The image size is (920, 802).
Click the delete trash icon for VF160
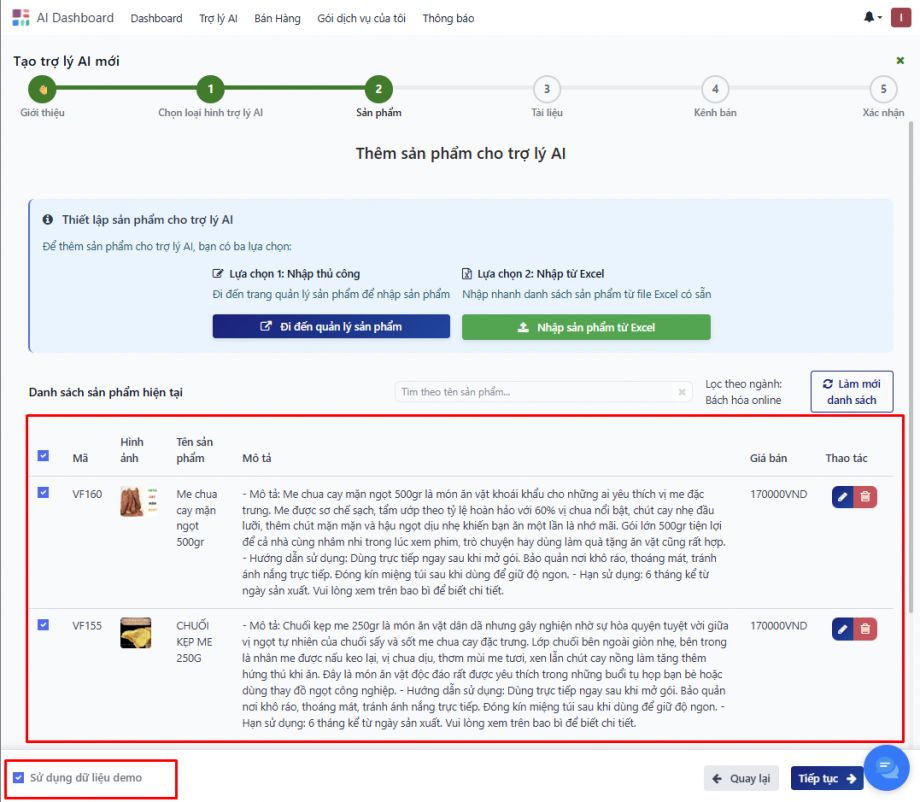click(866, 496)
